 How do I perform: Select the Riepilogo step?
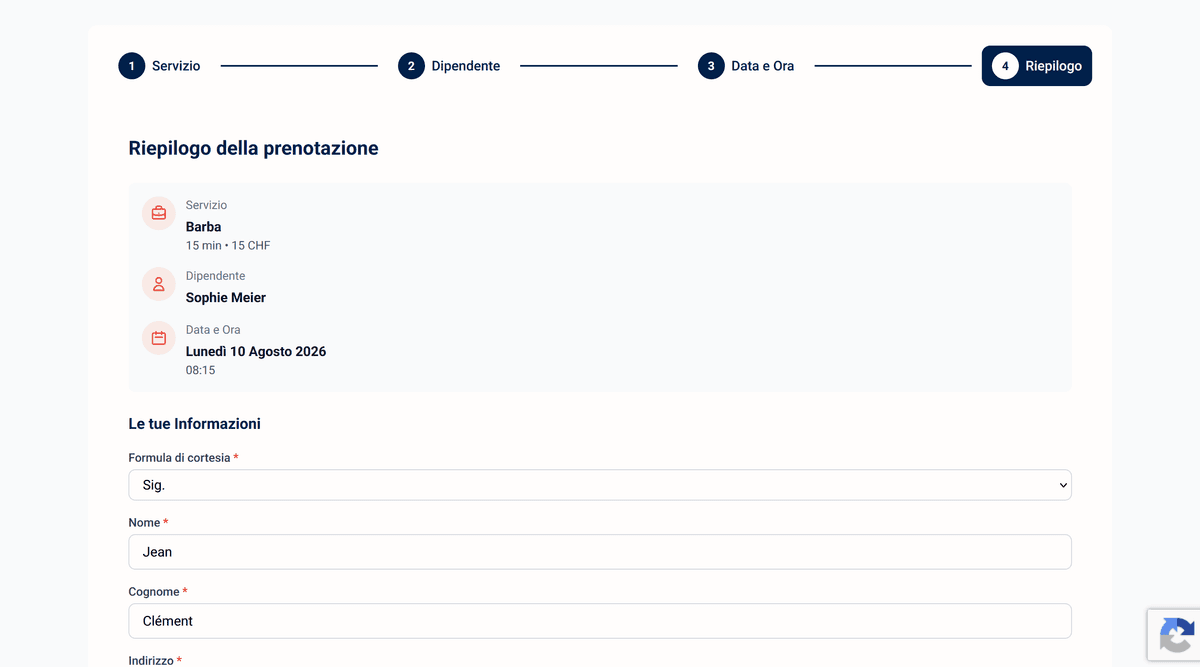tap(1037, 66)
